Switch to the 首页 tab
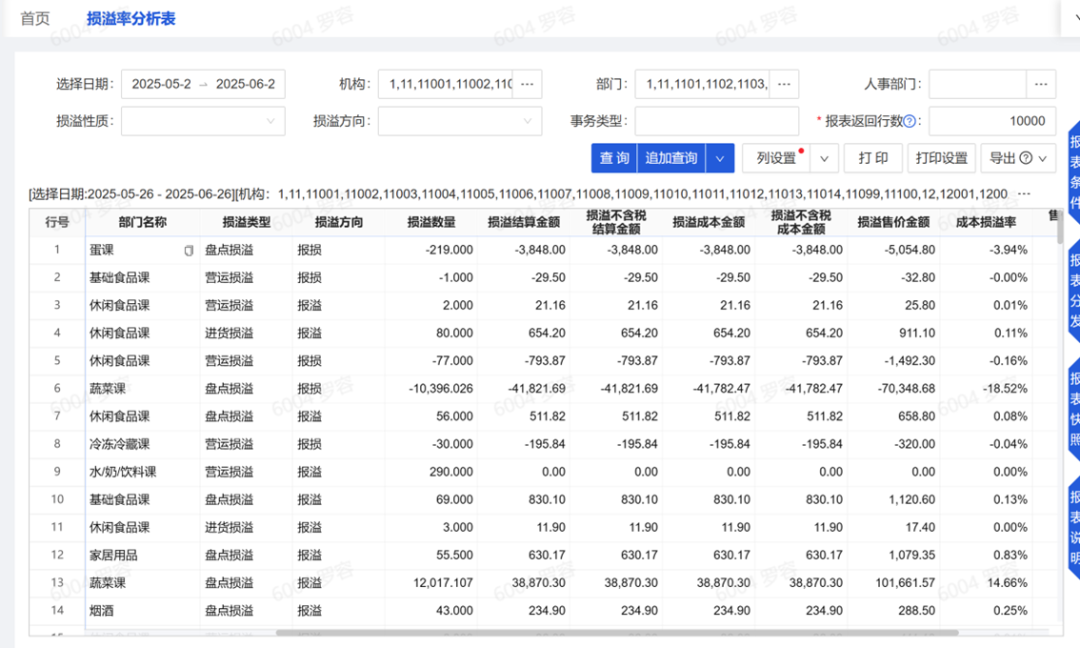The width and height of the screenshot is (1080, 648). [35, 18]
